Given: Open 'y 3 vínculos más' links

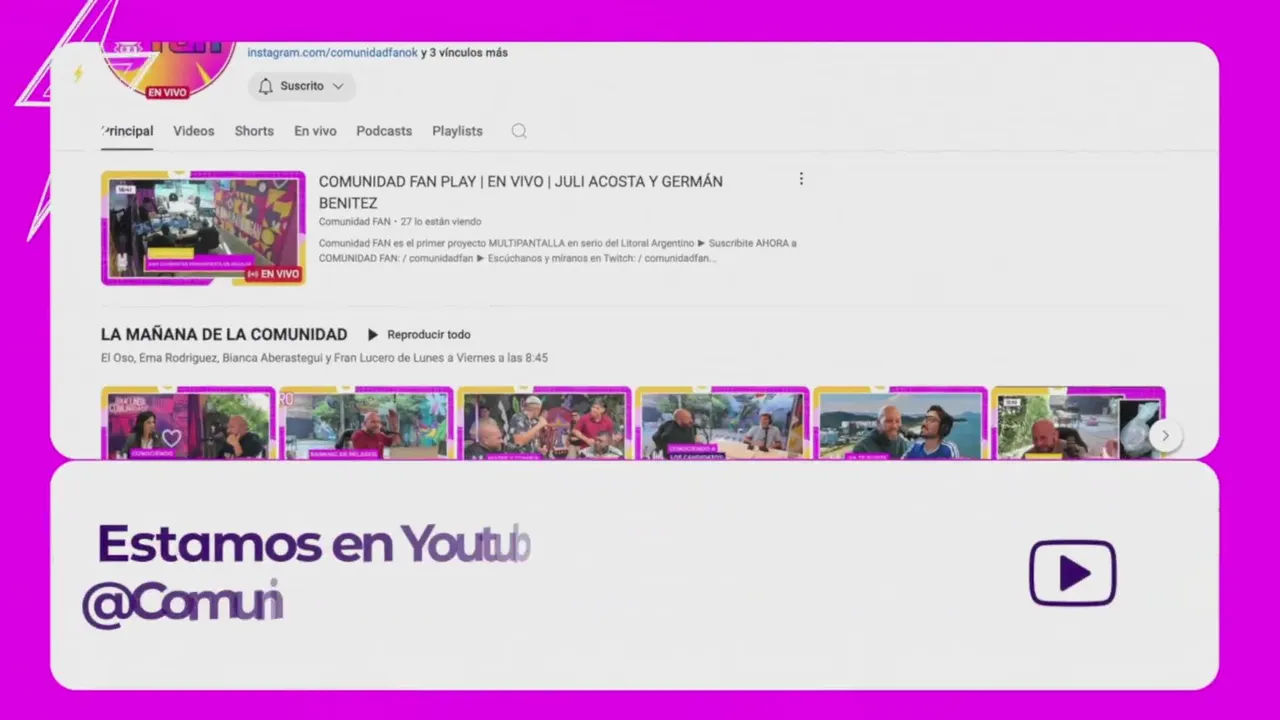Looking at the screenshot, I should [464, 52].
